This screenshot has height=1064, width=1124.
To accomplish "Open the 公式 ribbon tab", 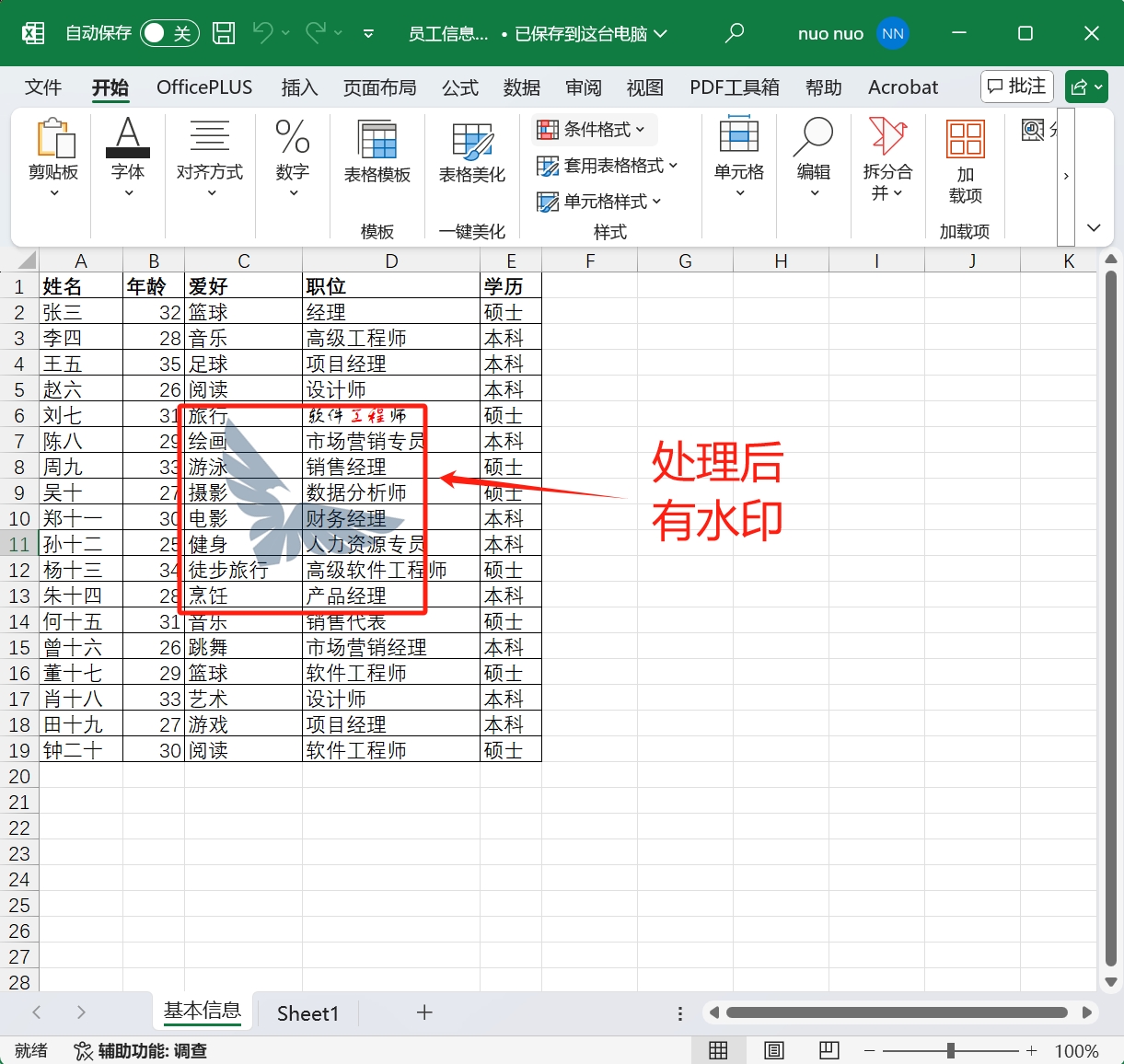I will click(459, 87).
